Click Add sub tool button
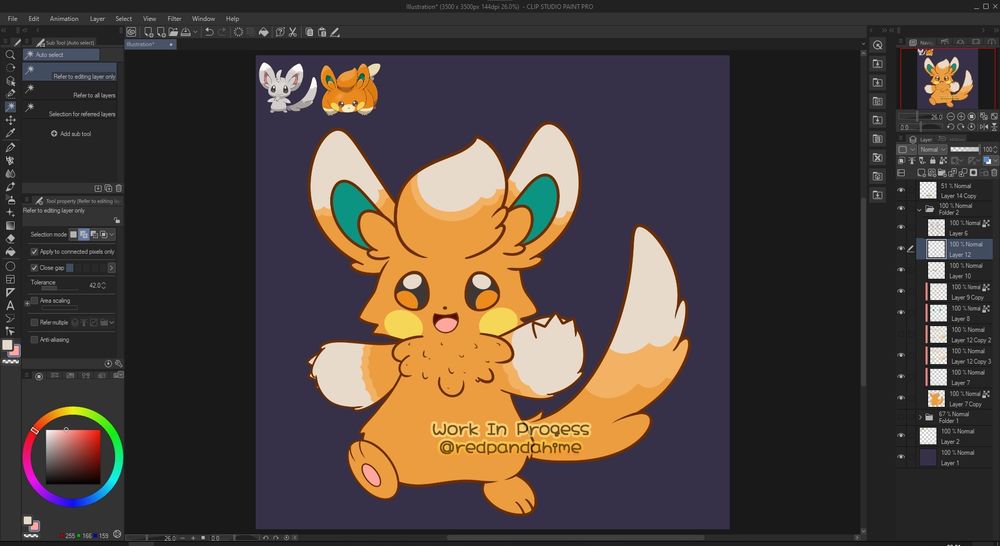 point(71,134)
